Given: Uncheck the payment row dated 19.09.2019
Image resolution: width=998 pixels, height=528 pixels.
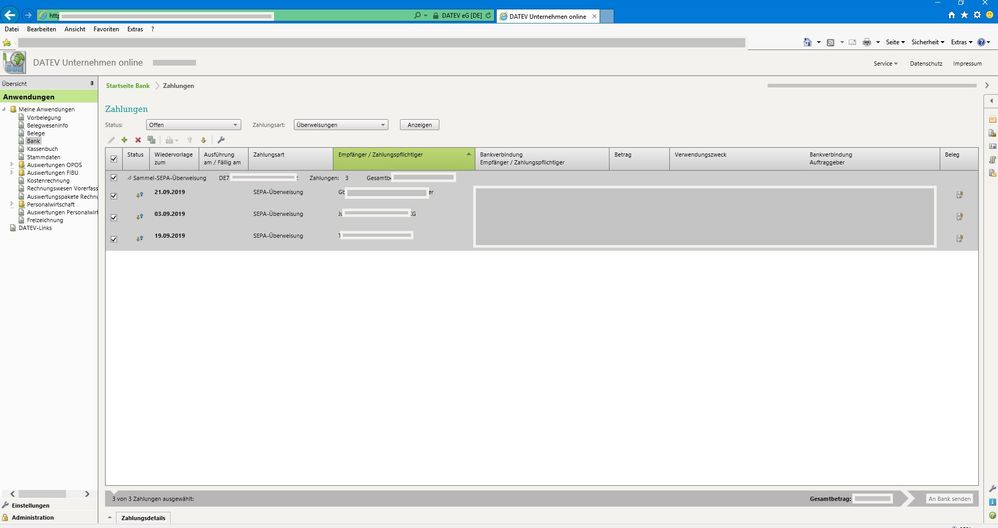Looking at the screenshot, I should [x=114, y=239].
